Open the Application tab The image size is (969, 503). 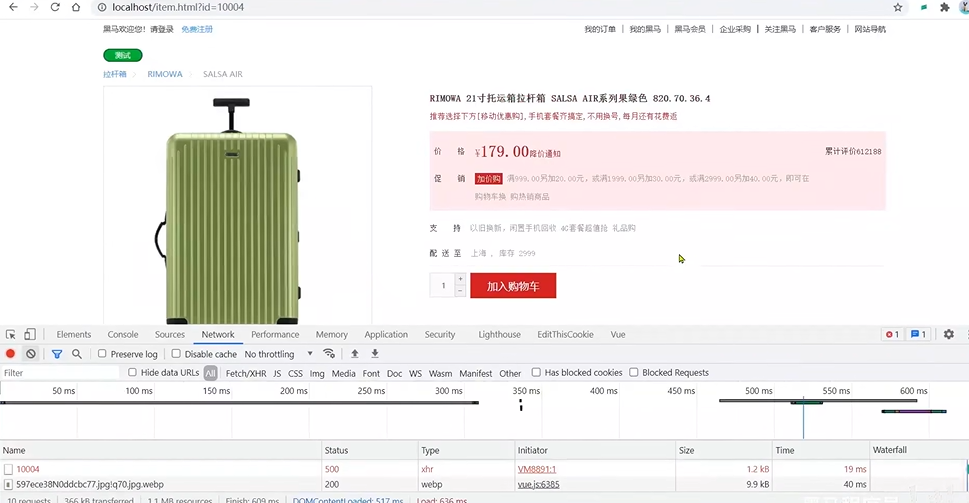click(386, 334)
